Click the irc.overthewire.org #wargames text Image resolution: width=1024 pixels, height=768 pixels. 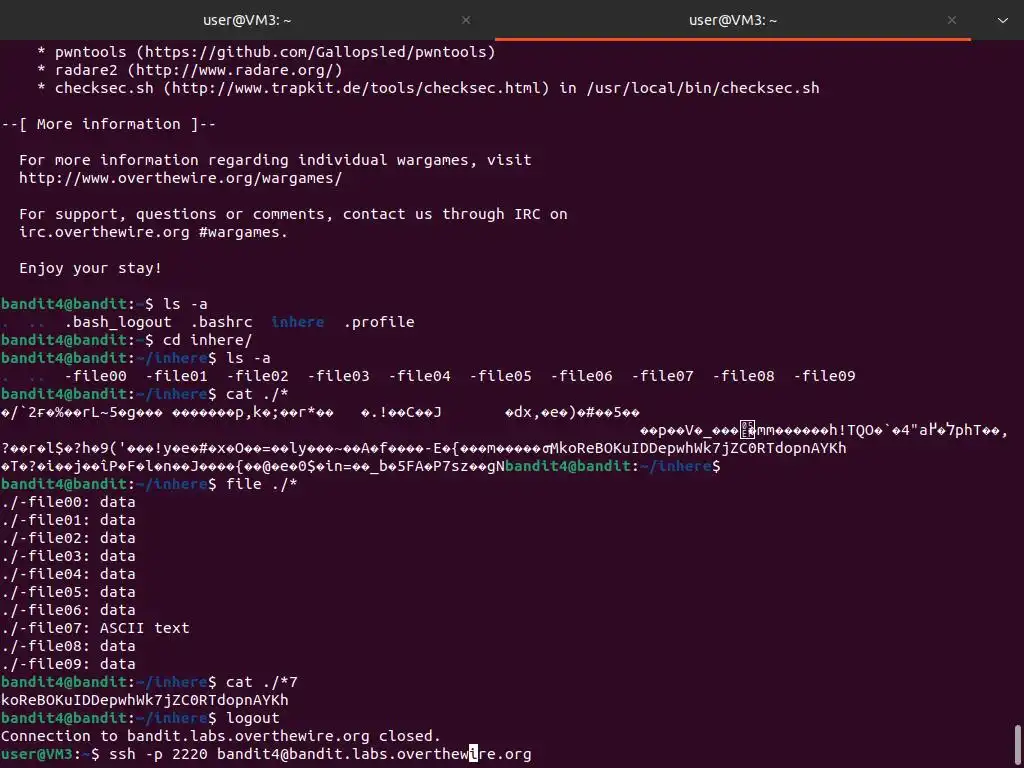tap(153, 232)
